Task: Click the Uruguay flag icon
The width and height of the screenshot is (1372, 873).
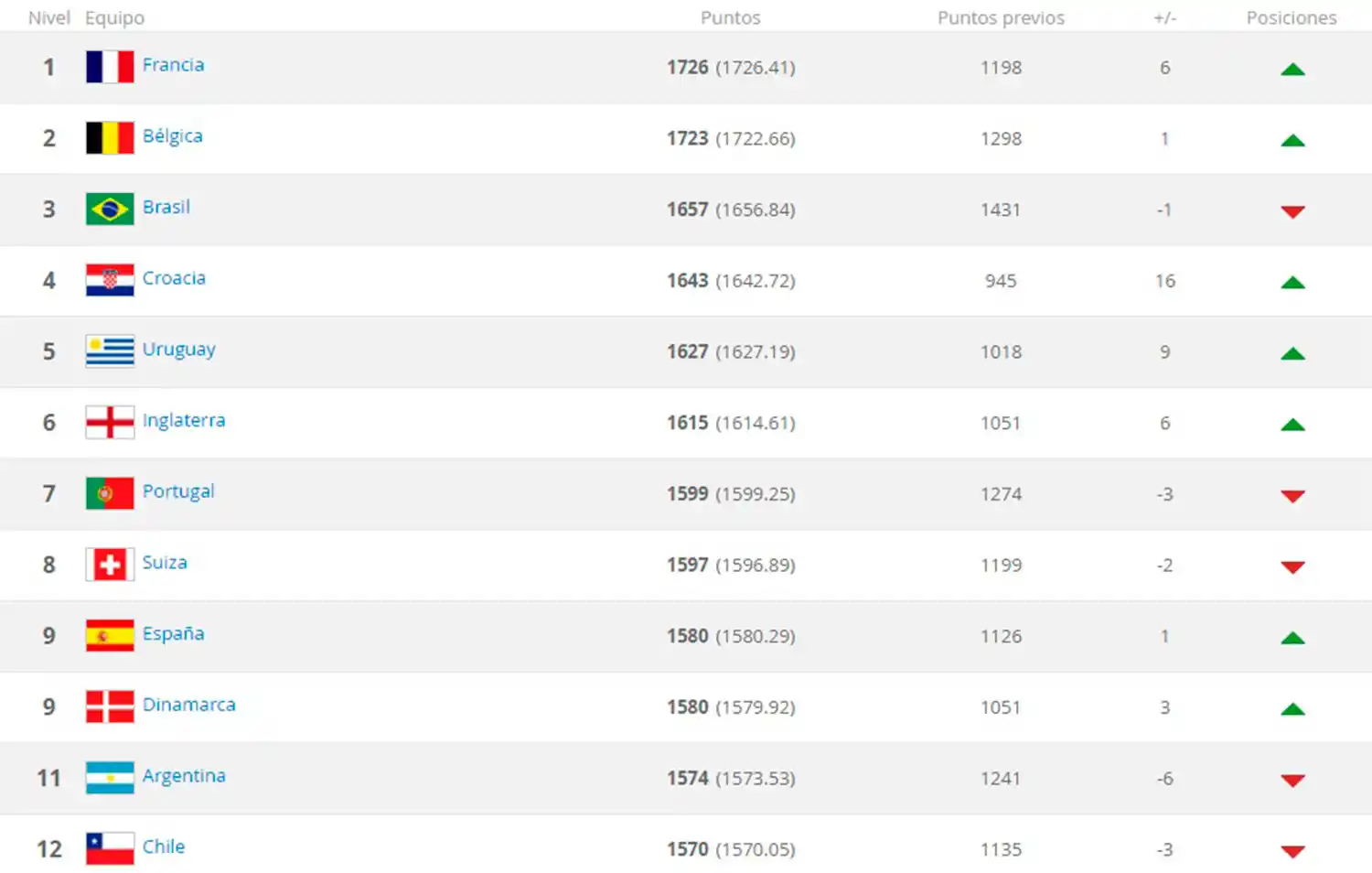Action: click(109, 350)
